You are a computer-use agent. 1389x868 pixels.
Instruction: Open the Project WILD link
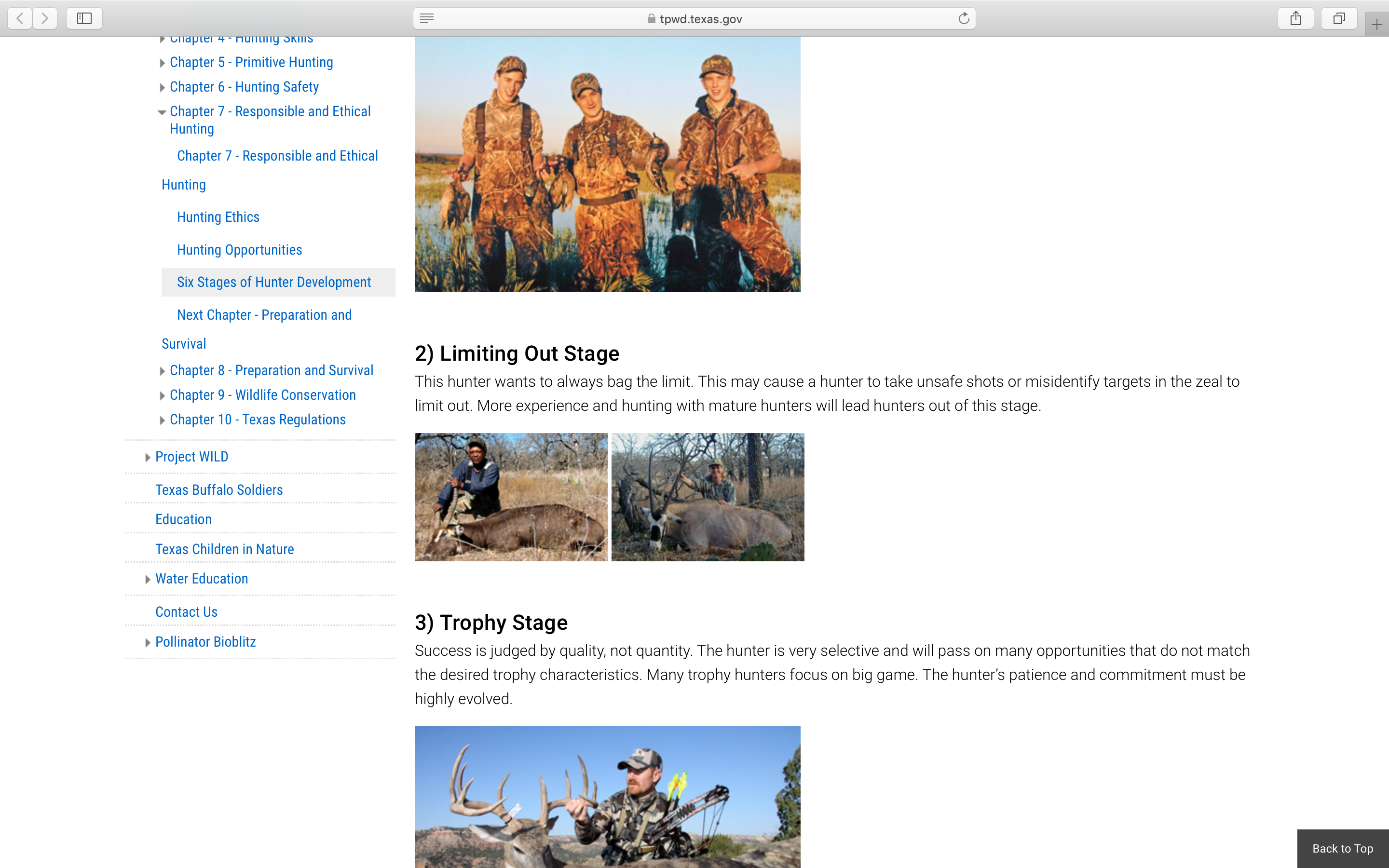(191, 456)
